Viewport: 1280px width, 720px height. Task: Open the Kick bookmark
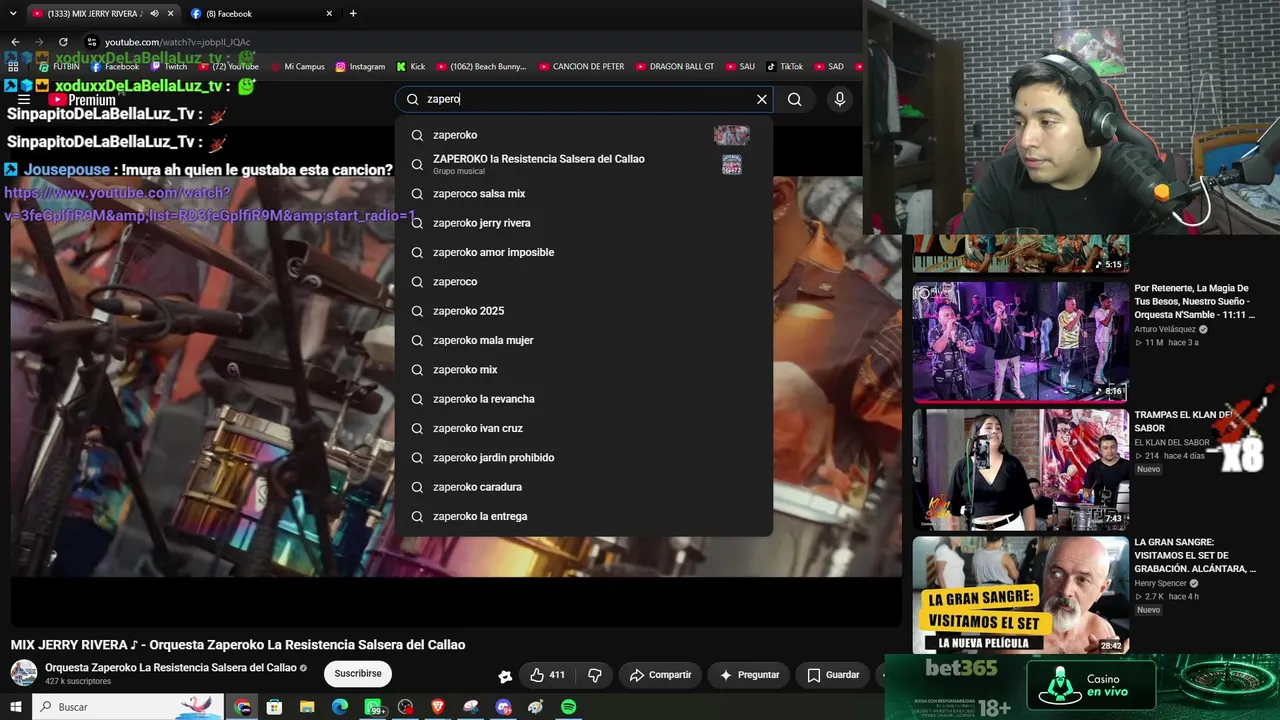[x=411, y=67]
